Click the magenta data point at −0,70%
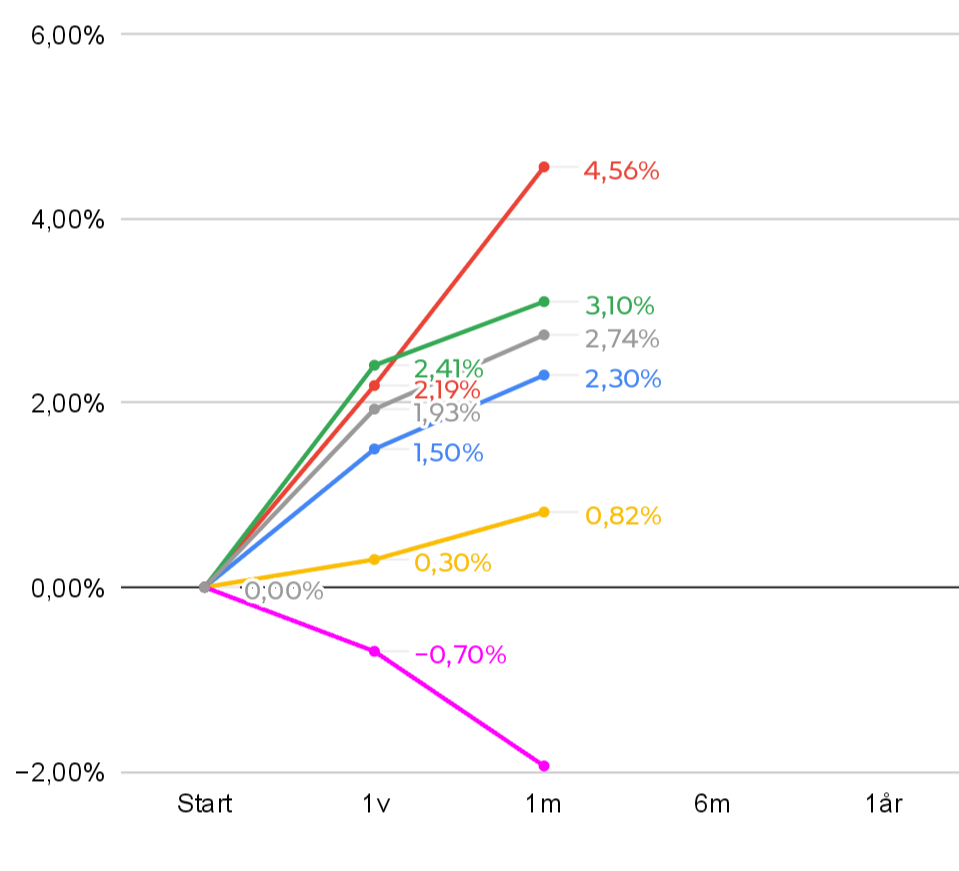This screenshot has width=959, height=871. [375, 651]
